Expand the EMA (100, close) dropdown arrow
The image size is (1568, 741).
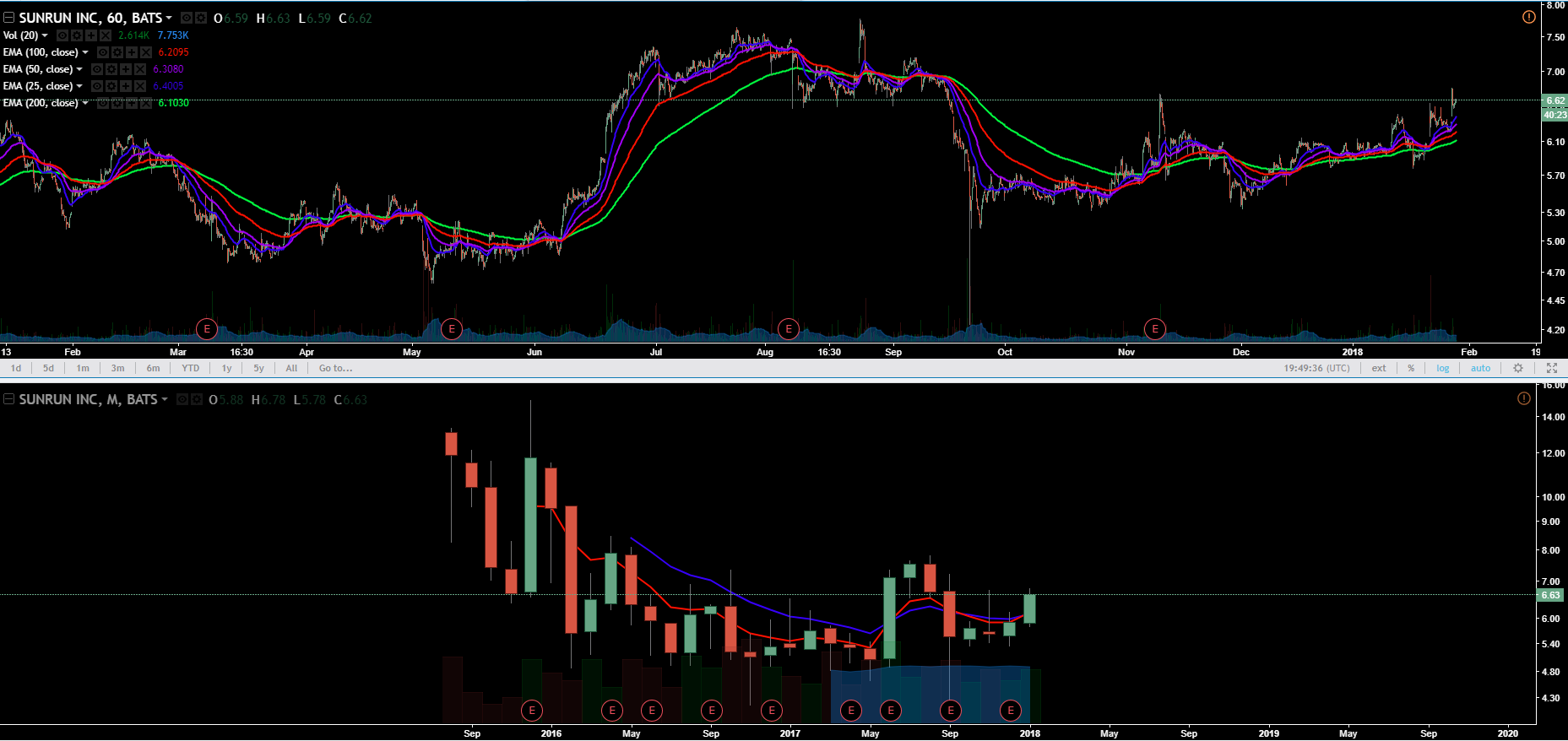point(84,52)
